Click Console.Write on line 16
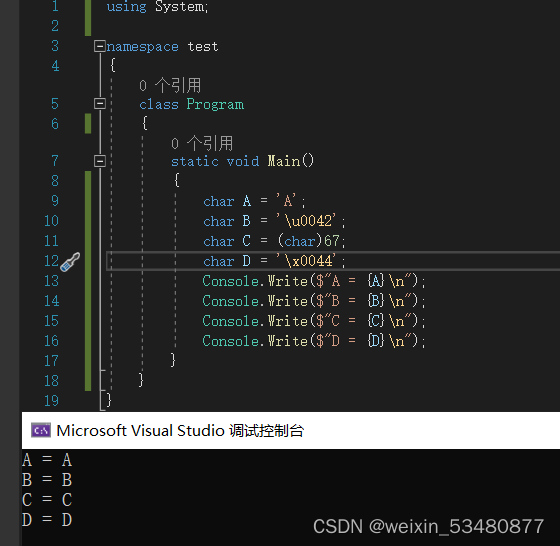The image size is (560, 546). point(255,341)
